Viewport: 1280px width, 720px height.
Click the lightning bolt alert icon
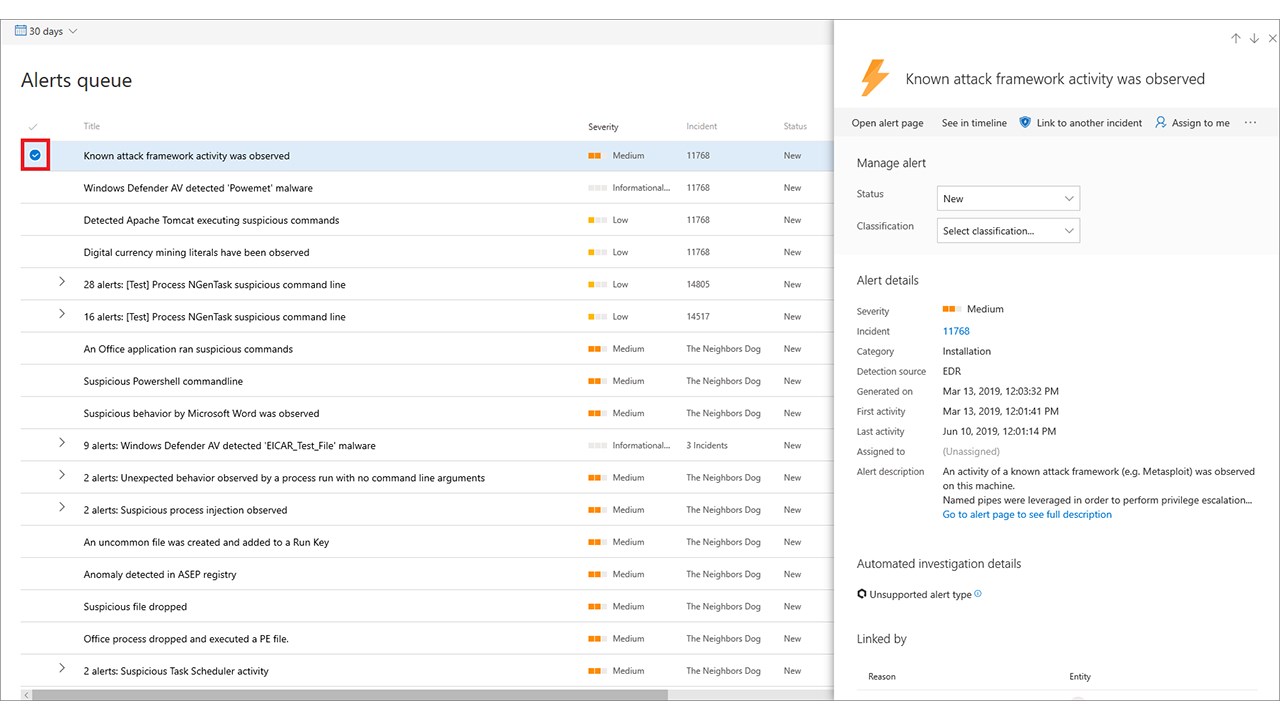click(x=875, y=78)
